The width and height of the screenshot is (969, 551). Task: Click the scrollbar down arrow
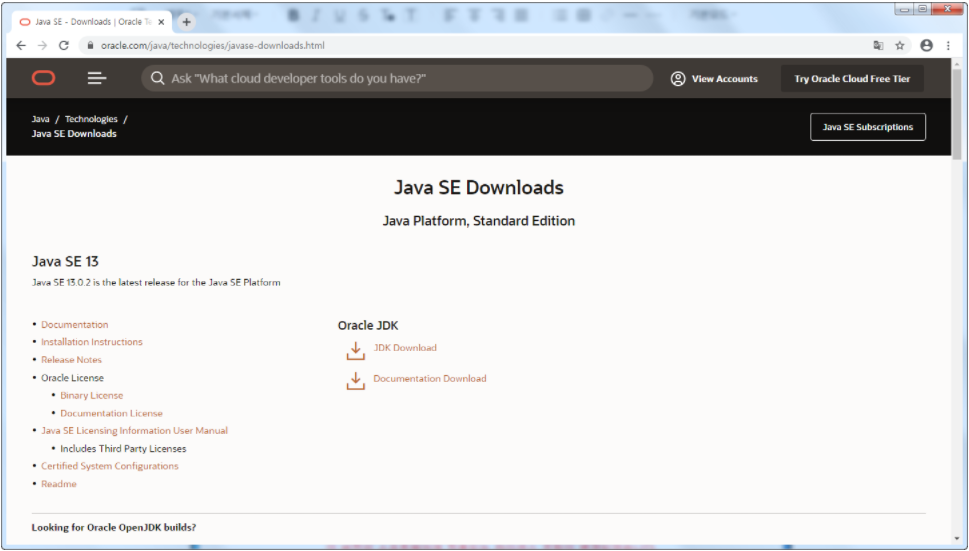click(957, 539)
